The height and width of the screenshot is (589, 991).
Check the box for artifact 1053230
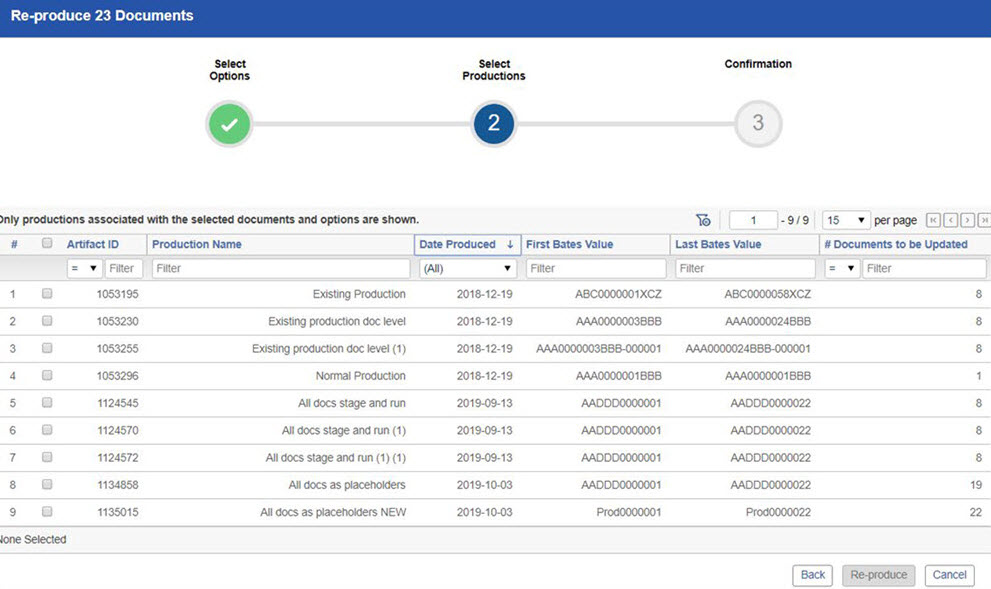click(x=47, y=320)
